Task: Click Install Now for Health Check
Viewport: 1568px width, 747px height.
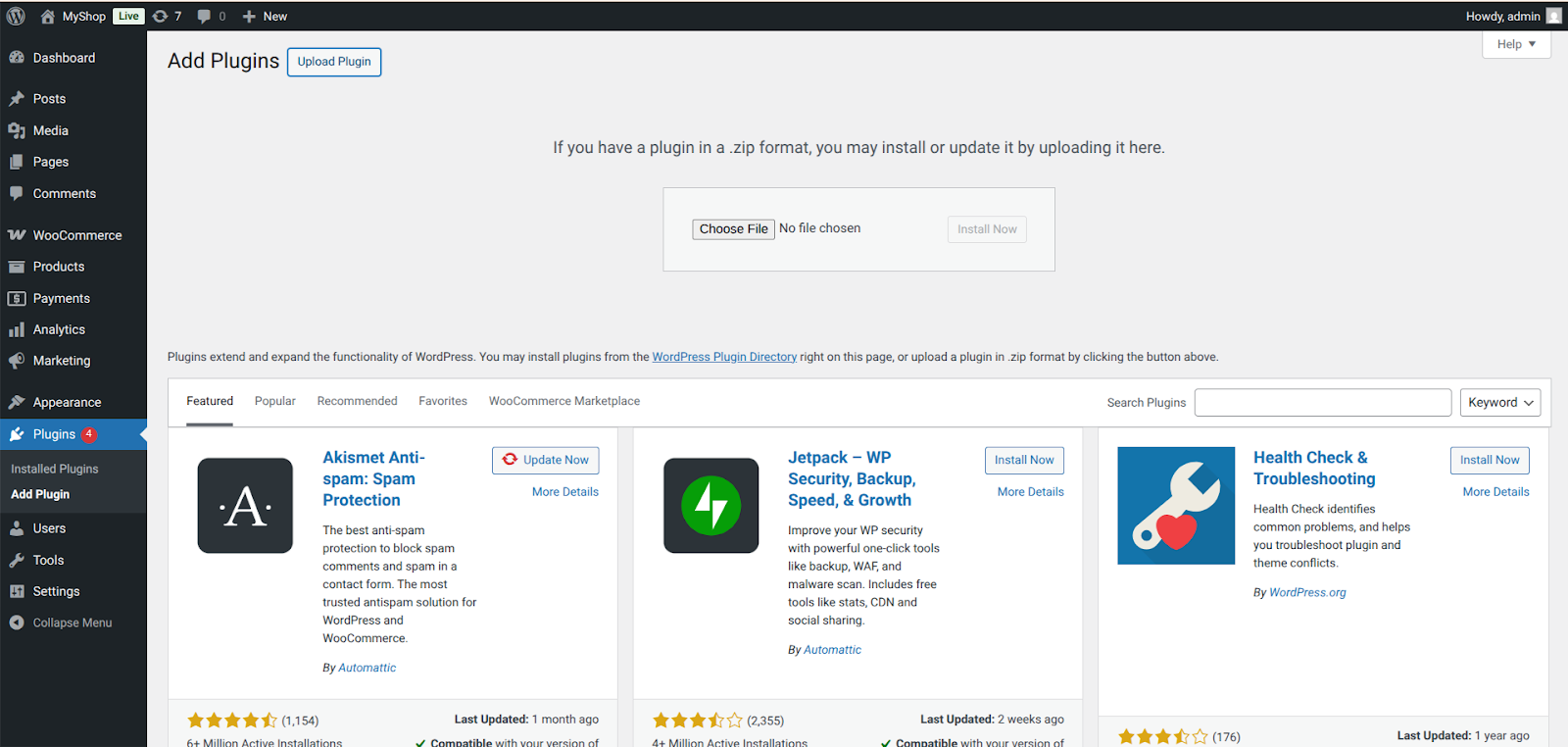Action: [1490, 460]
